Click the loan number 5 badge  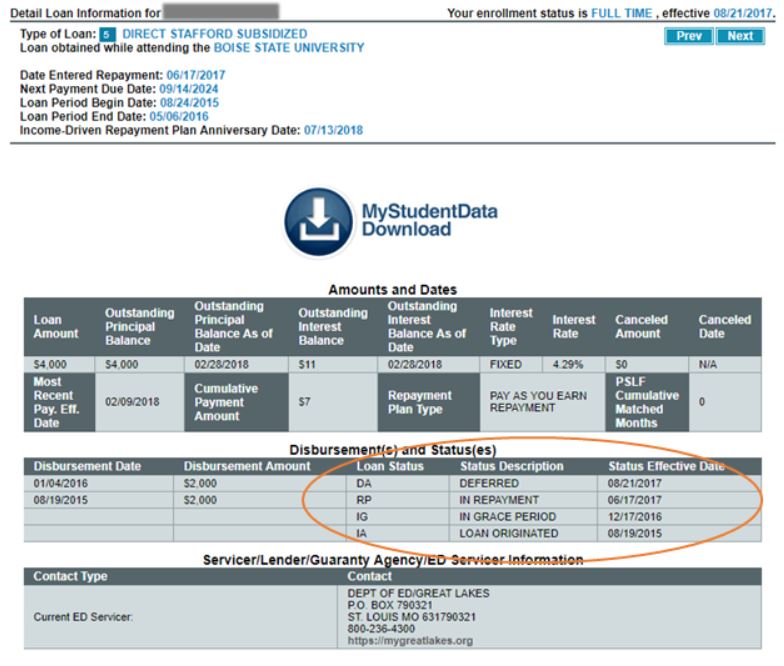[107, 34]
